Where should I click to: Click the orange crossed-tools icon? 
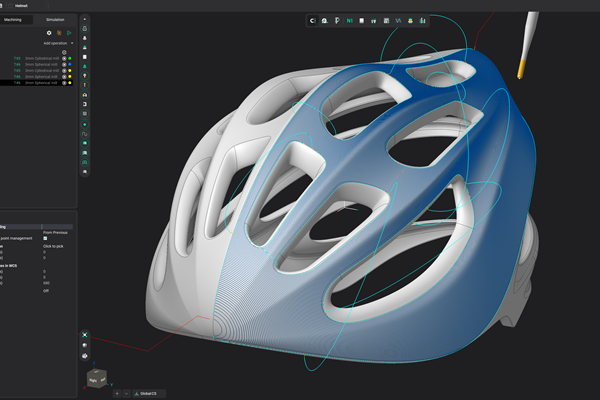(59, 33)
